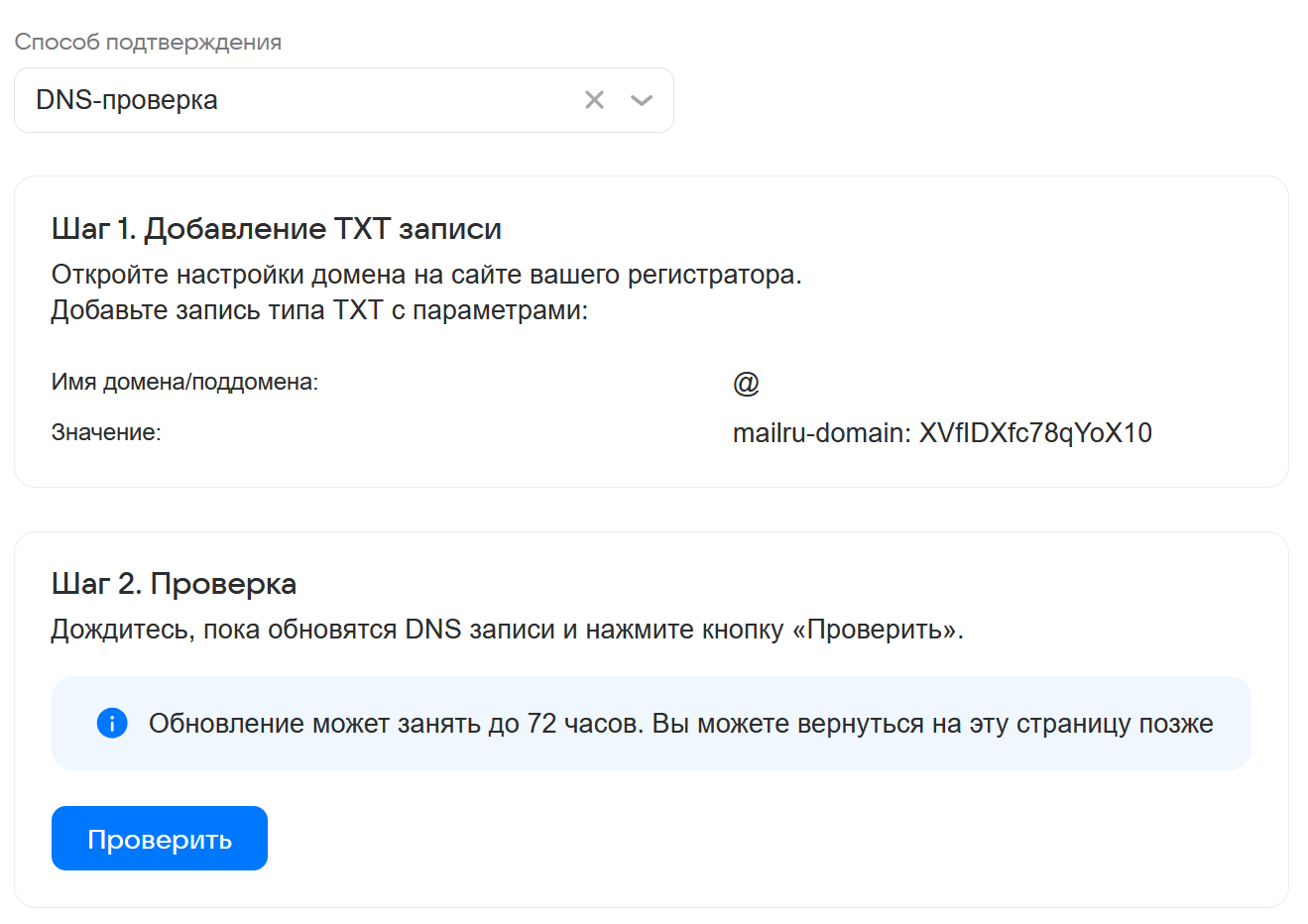Image resolution: width=1308 pixels, height=924 pixels.
Task: Expand the confirmation method dropdown chevron
Action: (x=642, y=100)
